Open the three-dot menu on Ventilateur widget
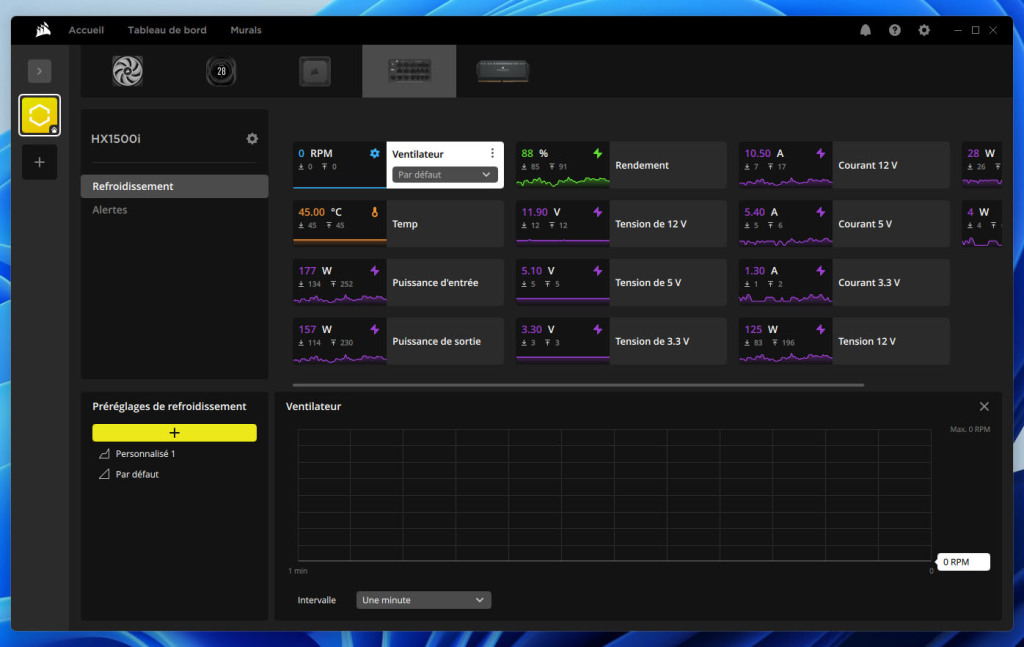Screen dimensions: 1024x647 [492, 151]
